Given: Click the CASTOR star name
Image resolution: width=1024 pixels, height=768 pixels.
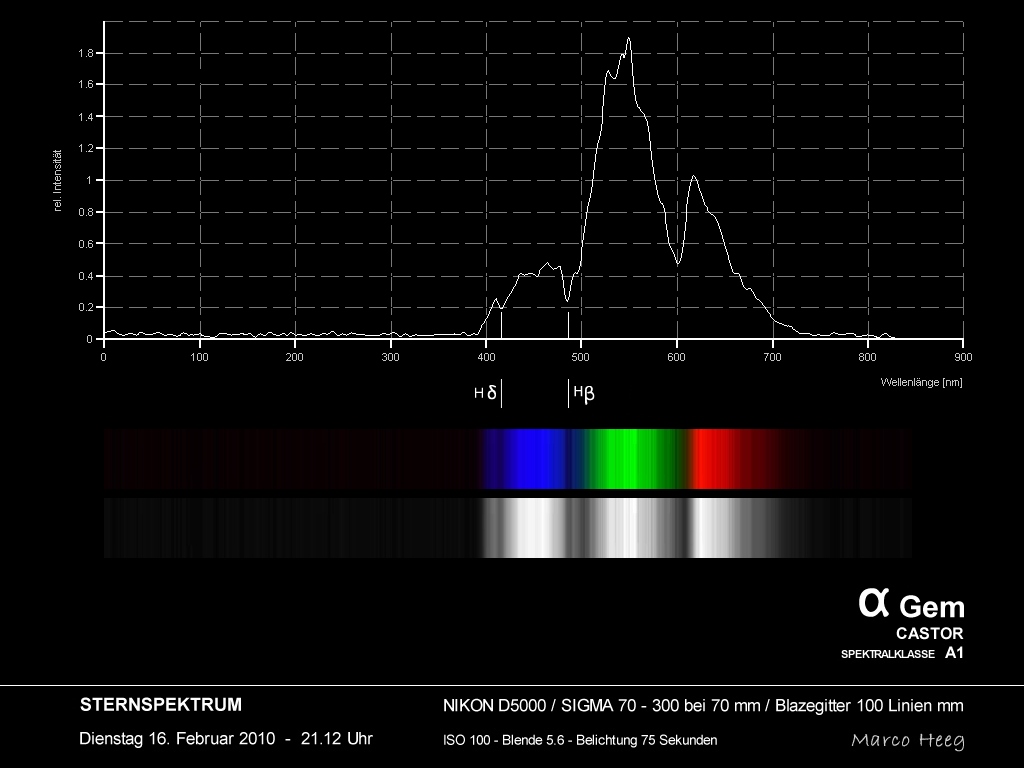Looking at the screenshot, I should point(929,633).
